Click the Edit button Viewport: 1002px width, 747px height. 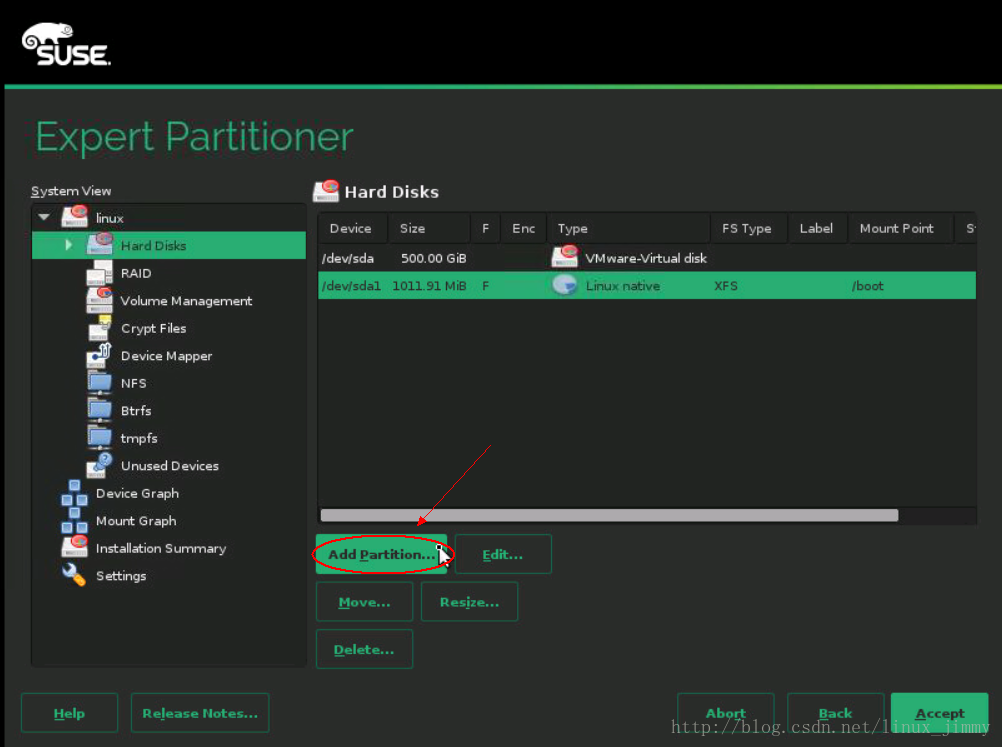[x=503, y=554]
